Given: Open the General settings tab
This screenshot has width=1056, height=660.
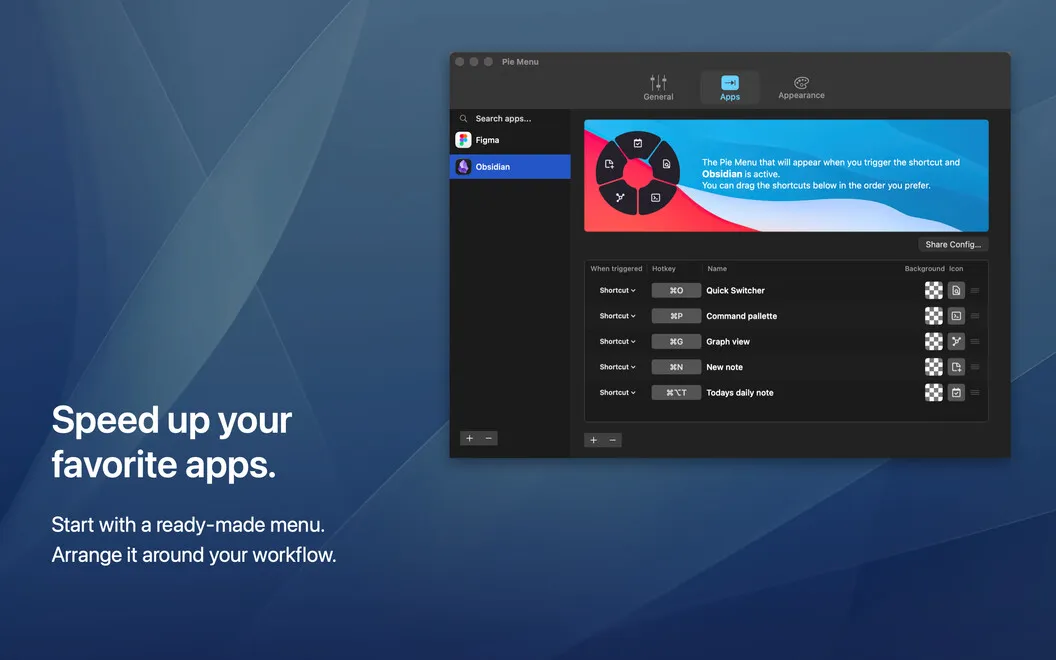Looking at the screenshot, I should (x=658, y=88).
